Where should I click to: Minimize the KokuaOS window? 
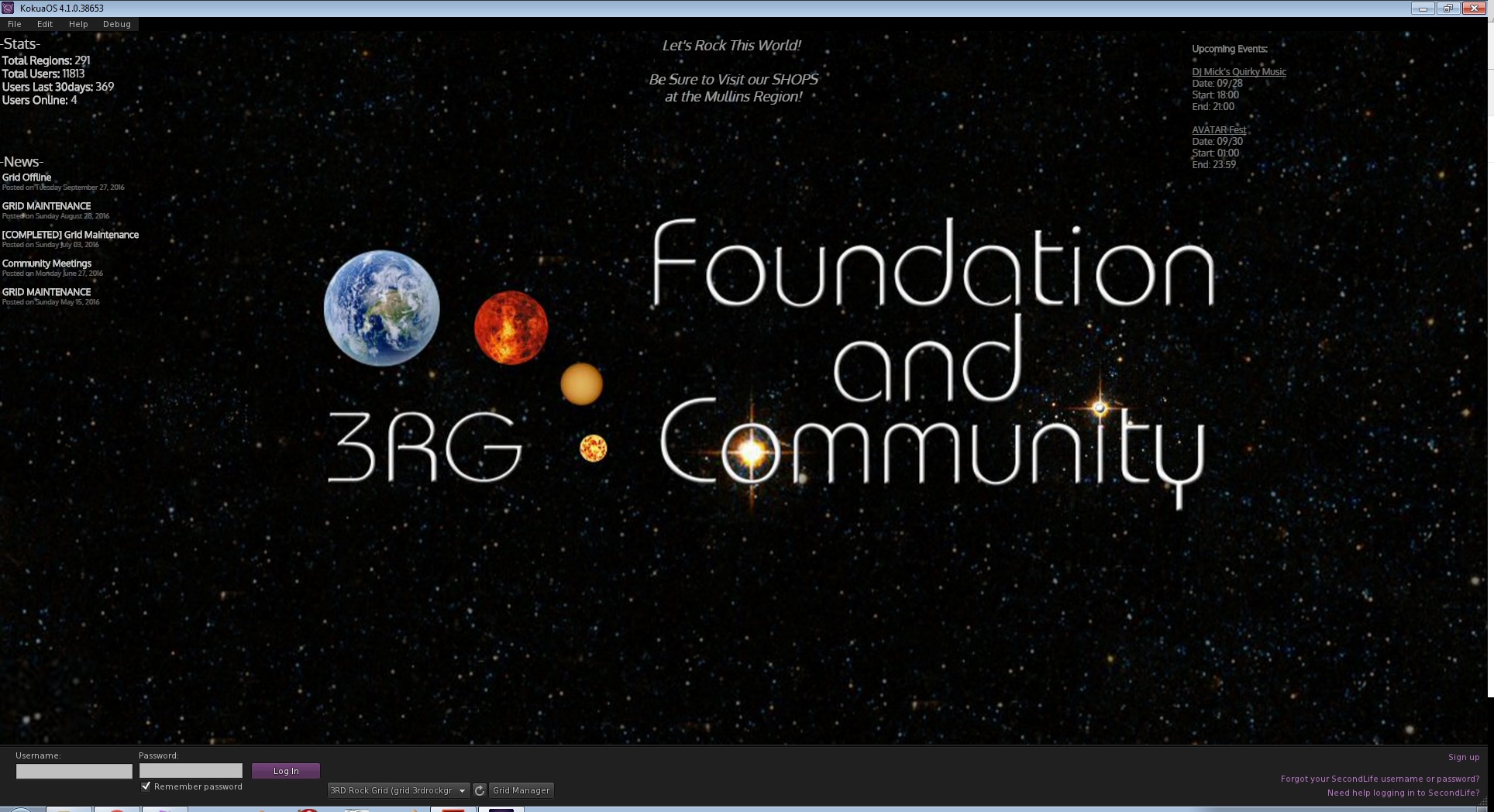[x=1423, y=9]
